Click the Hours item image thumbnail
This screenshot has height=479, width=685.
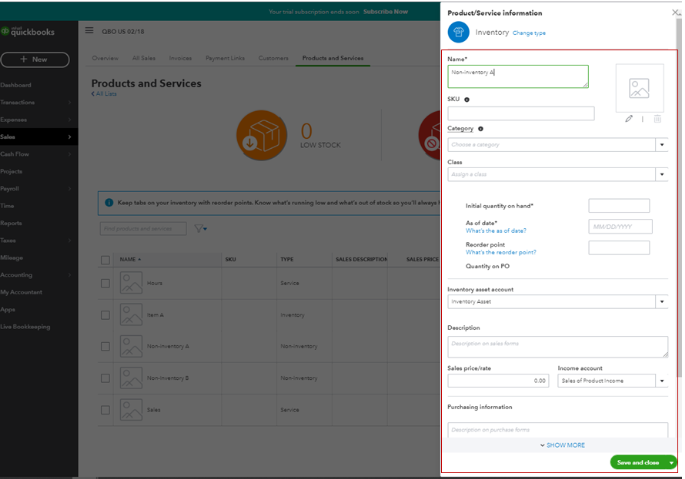click(x=131, y=283)
